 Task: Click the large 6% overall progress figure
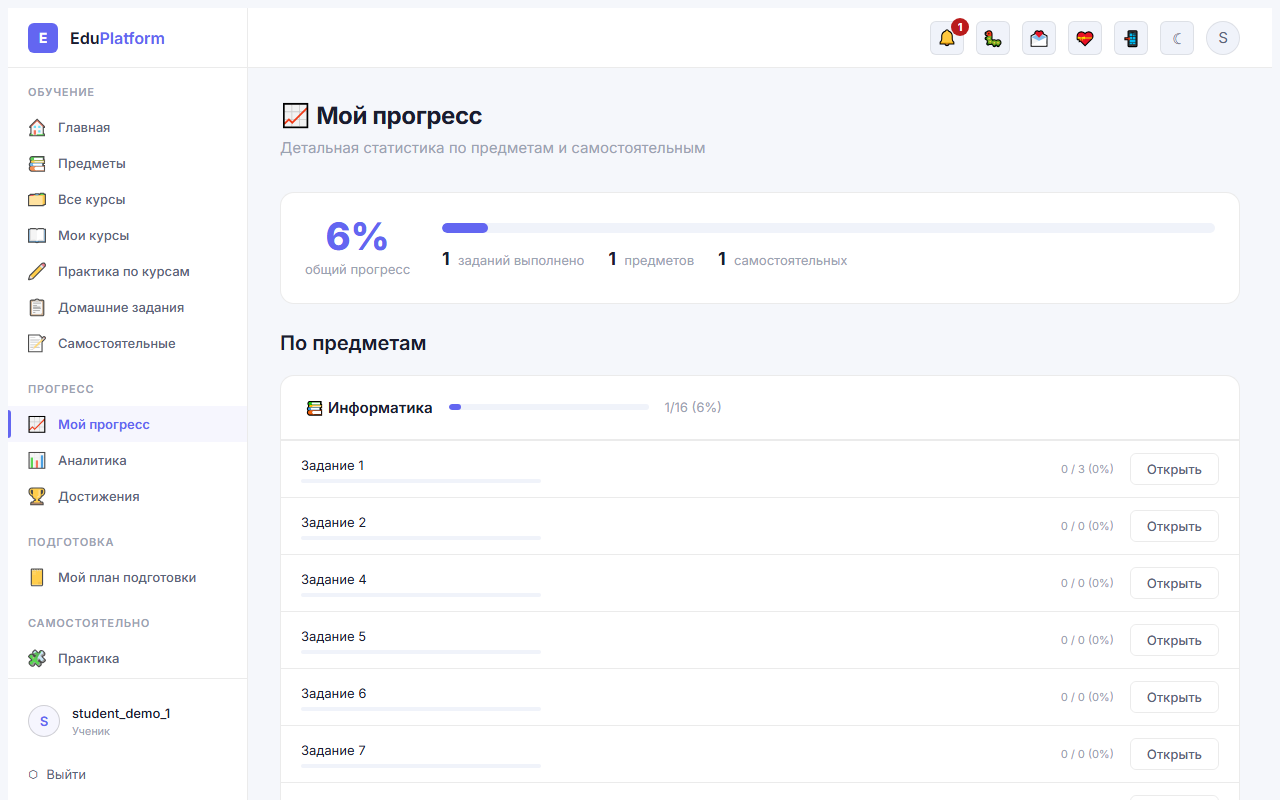pyautogui.click(x=357, y=236)
